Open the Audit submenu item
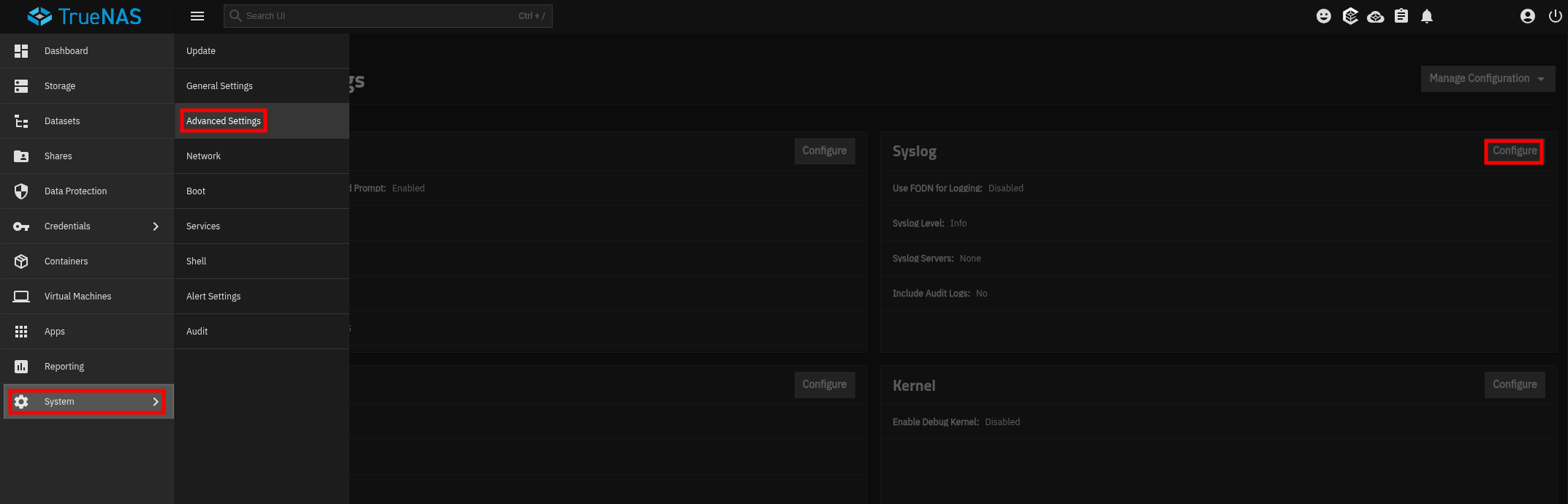The height and width of the screenshot is (504, 1568). click(262, 332)
